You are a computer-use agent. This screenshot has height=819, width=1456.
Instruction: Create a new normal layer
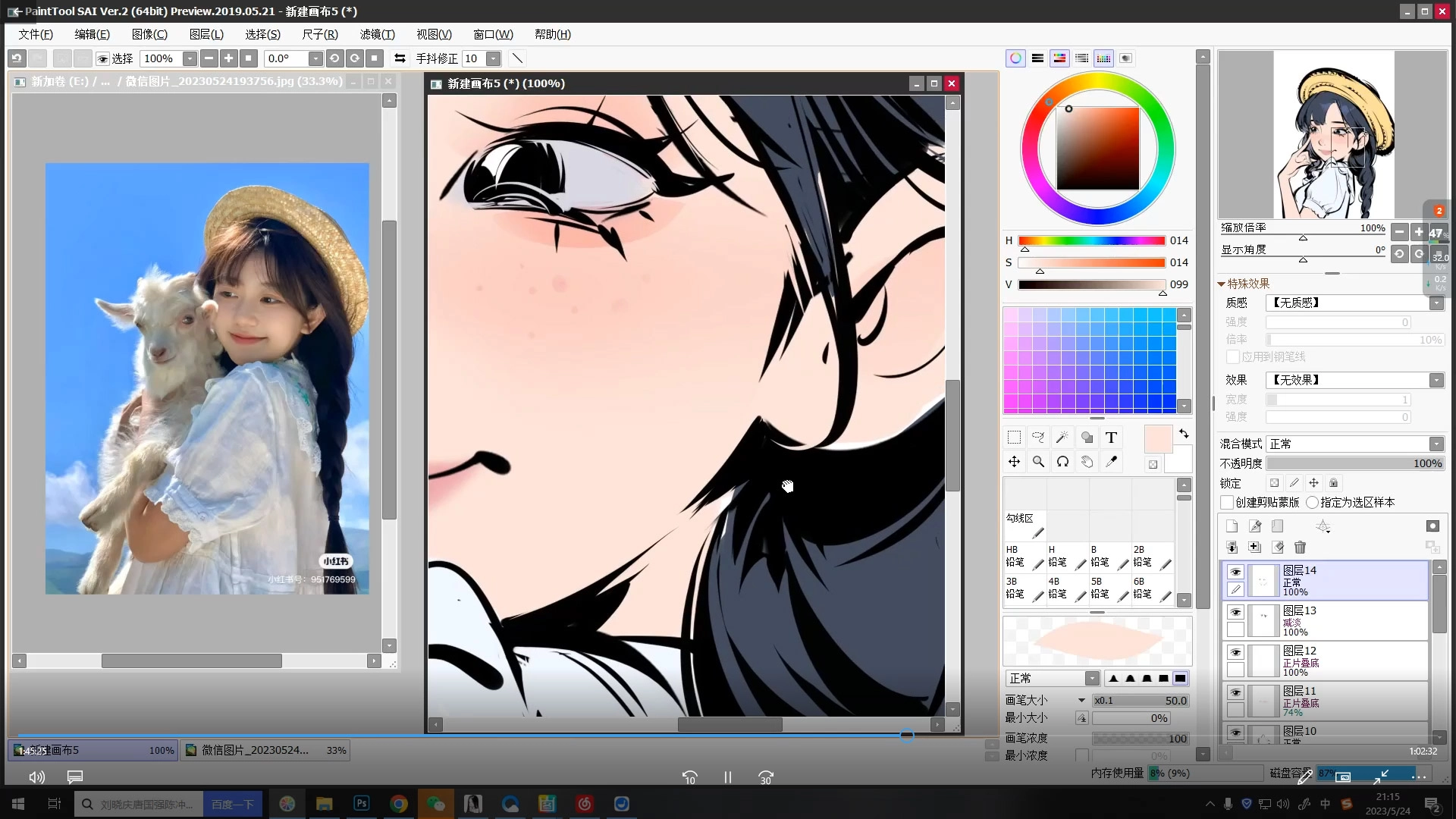coord(1232,526)
